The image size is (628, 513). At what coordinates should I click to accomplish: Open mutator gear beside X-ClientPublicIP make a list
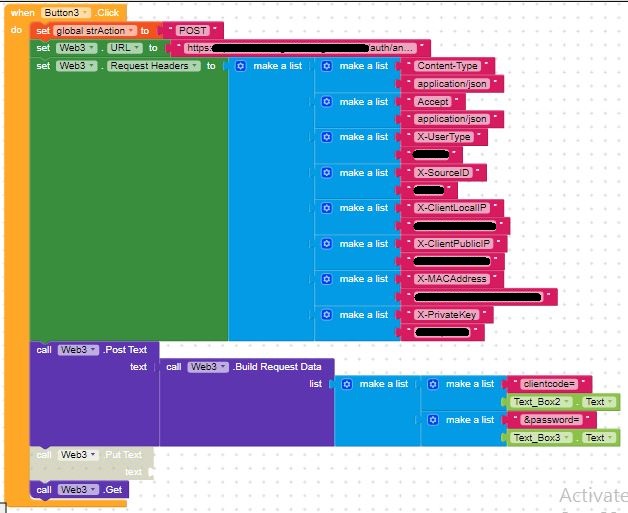[x=327, y=243]
